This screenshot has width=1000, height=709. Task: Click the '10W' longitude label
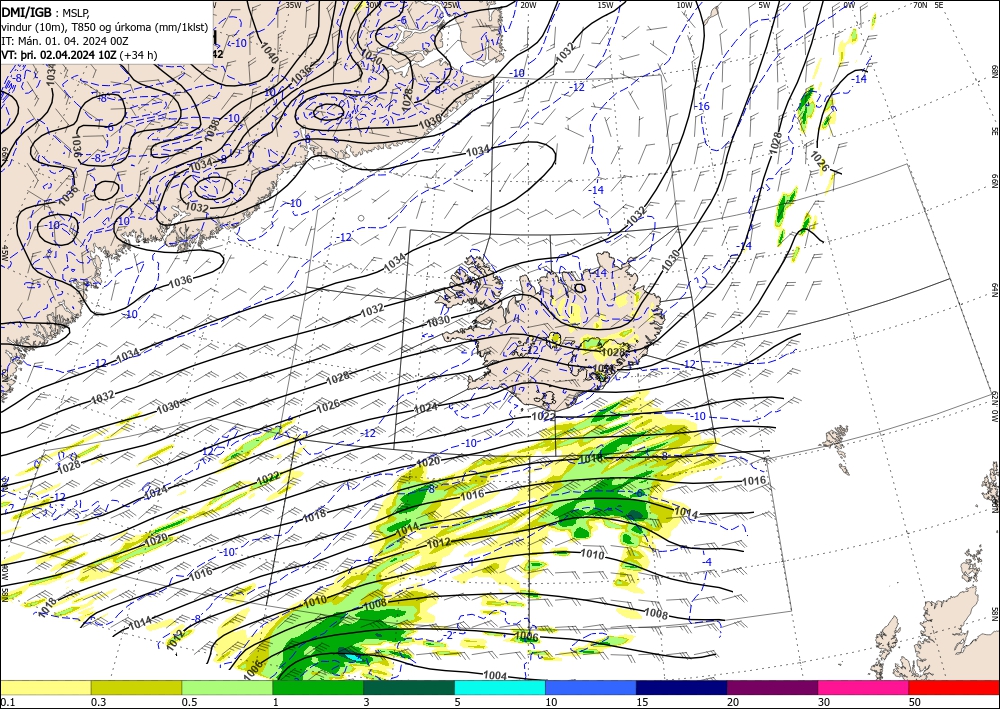point(684,5)
